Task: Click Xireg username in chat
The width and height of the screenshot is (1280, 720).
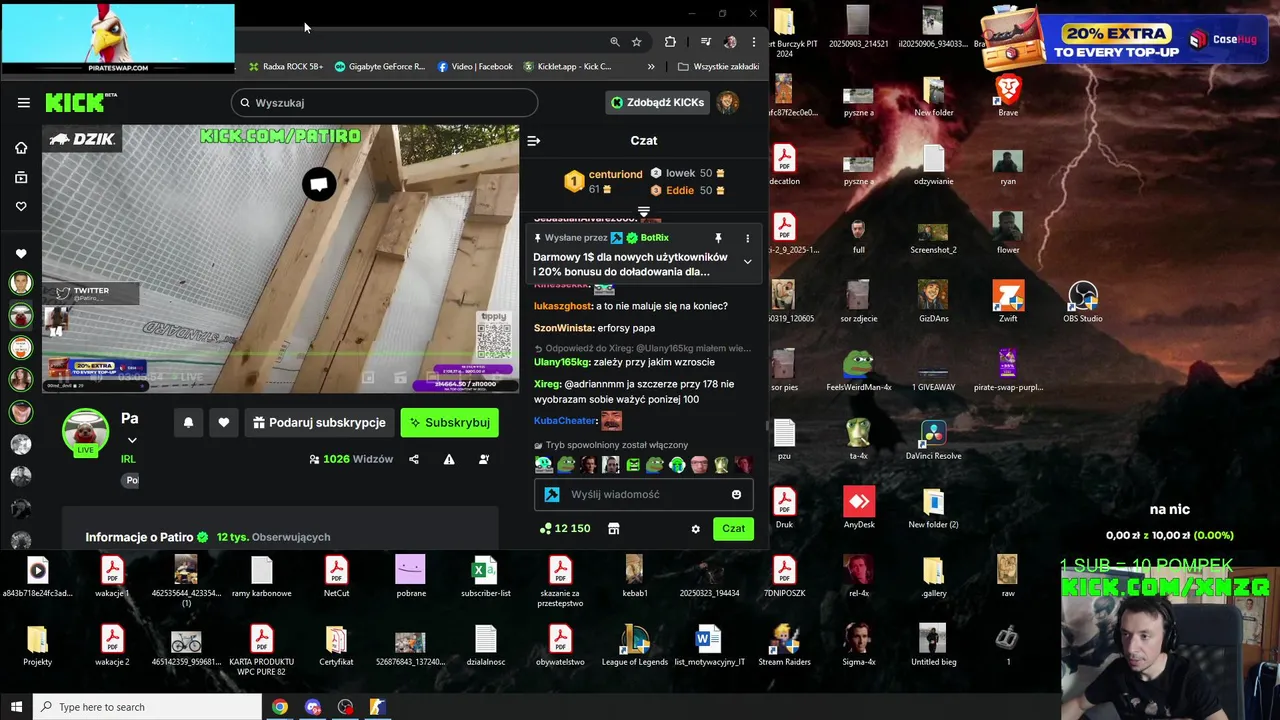Action: (x=547, y=384)
